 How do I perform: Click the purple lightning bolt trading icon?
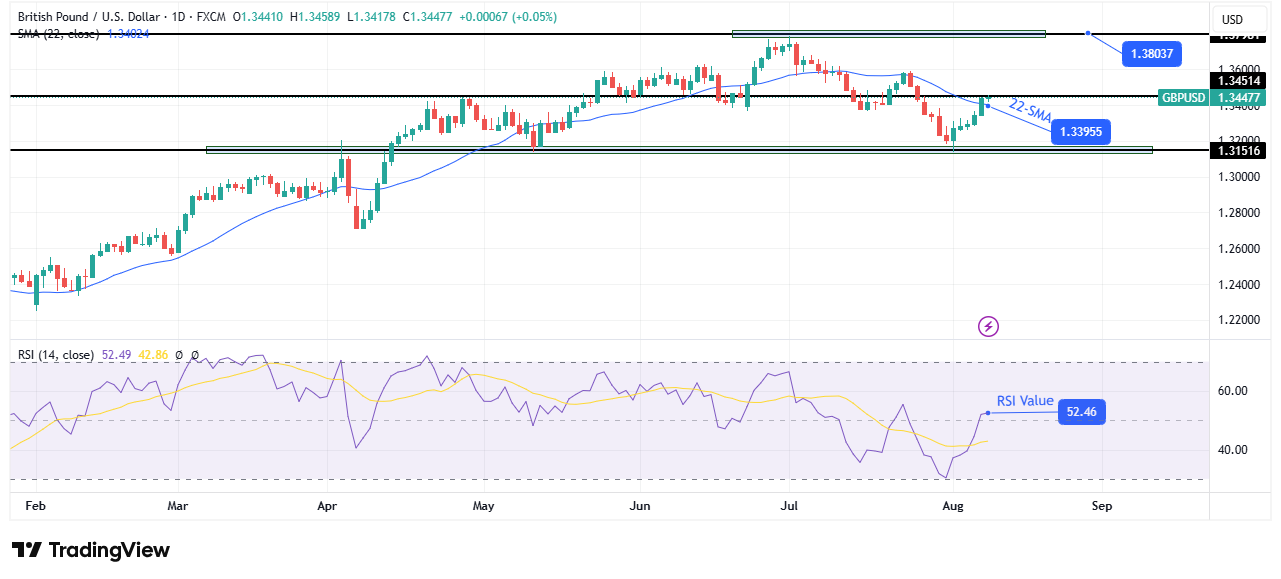coord(987,327)
